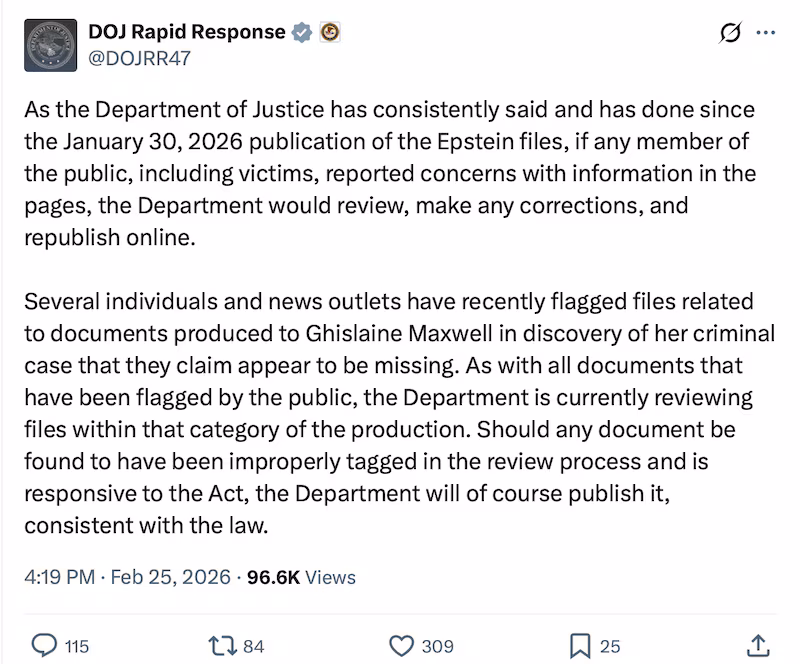Click the reply count showing 115
Screen dimensions: 800x664
point(75,646)
